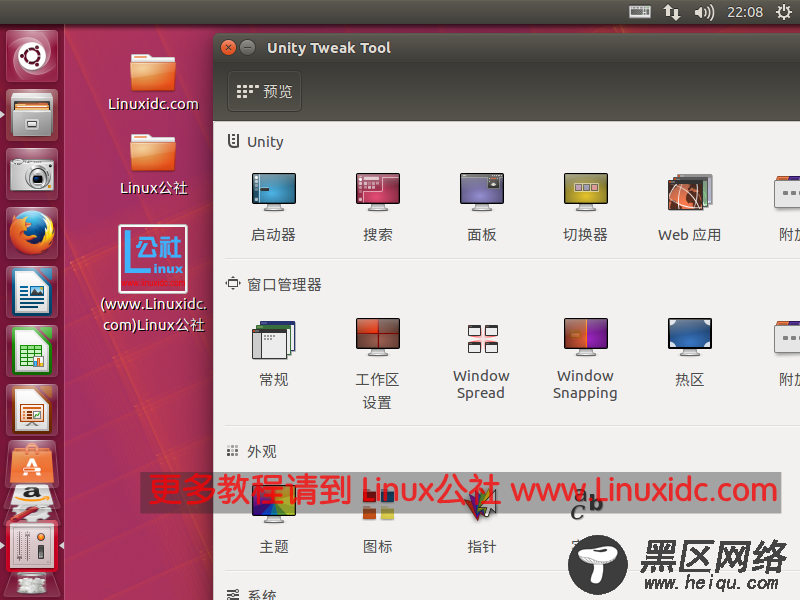
Task: Launch the camera screenshot app in the launcher
Action: tap(32, 174)
